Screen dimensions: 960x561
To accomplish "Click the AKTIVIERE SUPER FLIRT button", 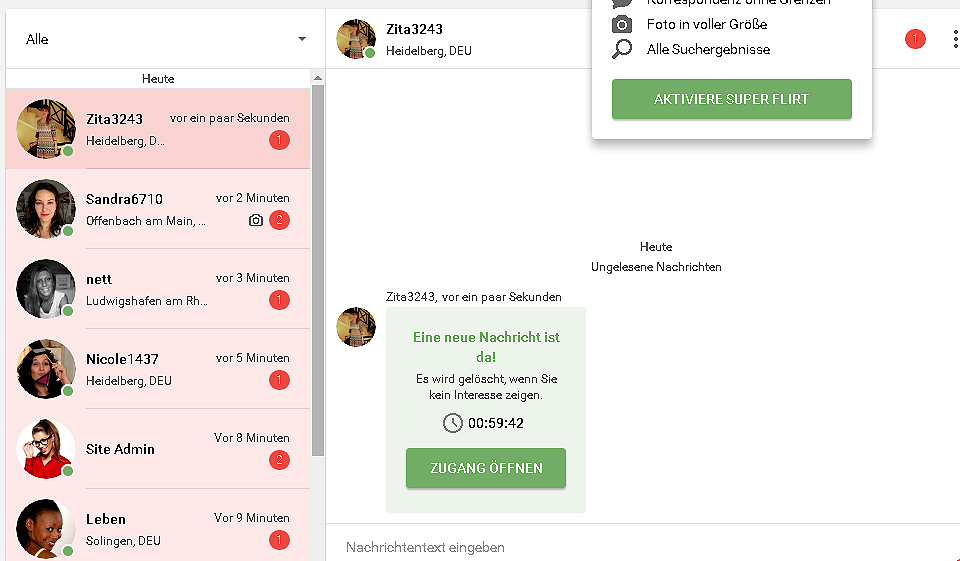I will point(732,99).
